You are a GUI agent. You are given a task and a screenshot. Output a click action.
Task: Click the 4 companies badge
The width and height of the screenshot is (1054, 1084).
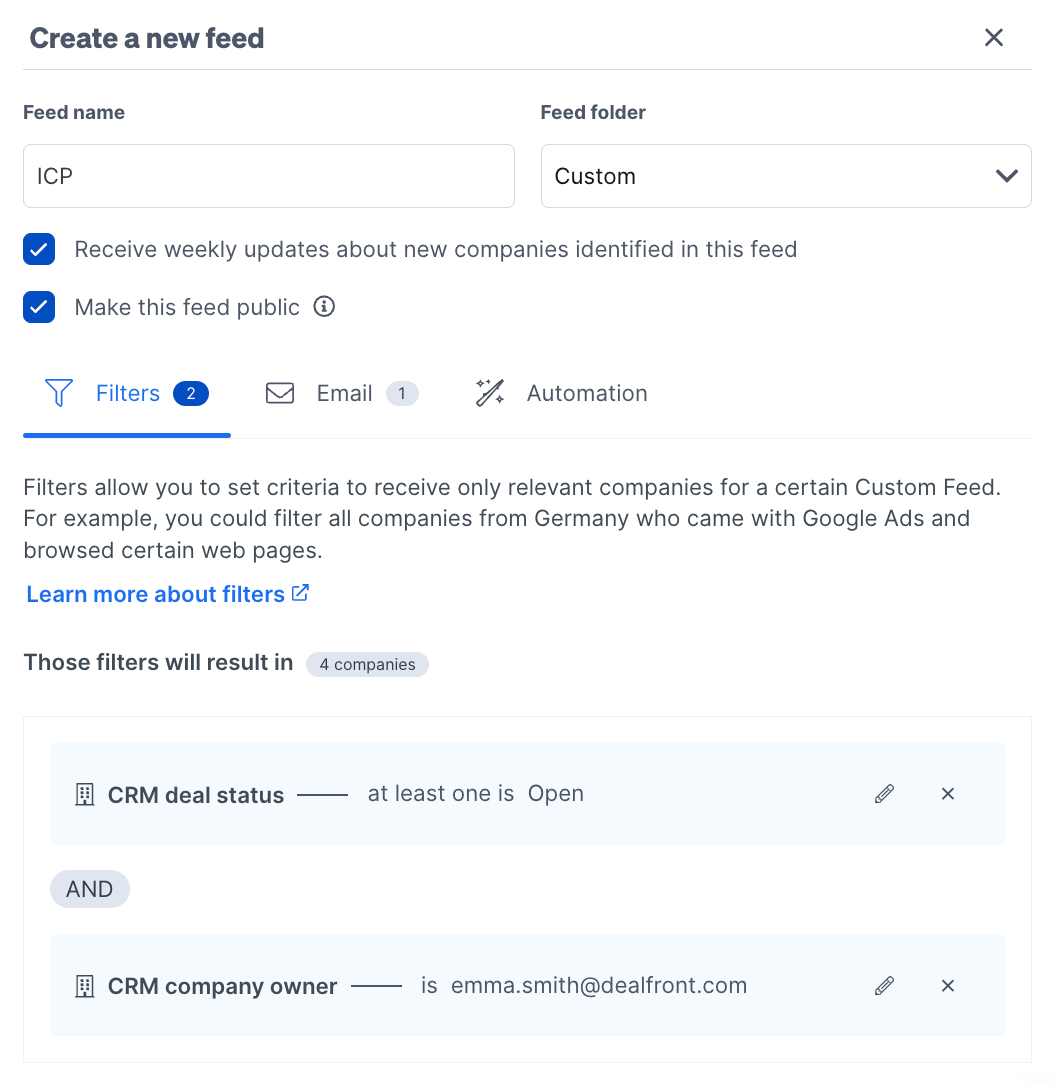pyautogui.click(x=367, y=664)
